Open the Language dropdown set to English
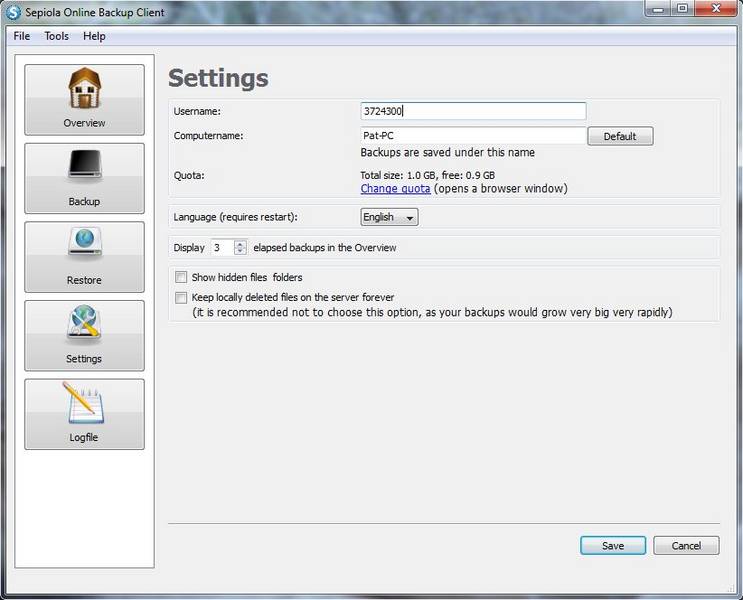The width and height of the screenshot is (743, 600). point(389,217)
